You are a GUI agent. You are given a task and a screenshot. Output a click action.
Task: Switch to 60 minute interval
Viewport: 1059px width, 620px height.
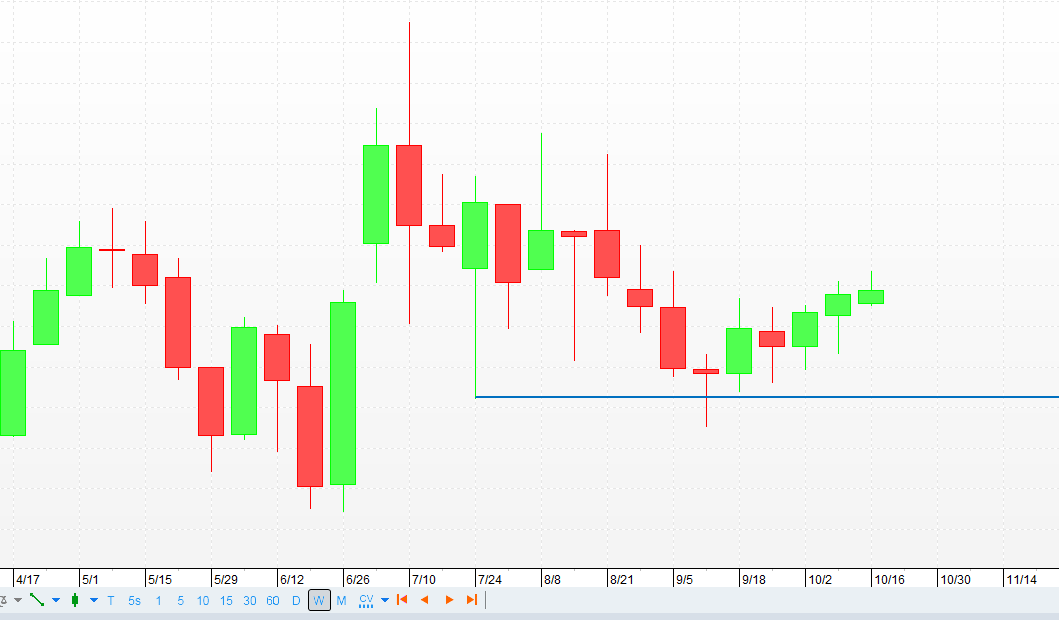pyautogui.click(x=273, y=600)
